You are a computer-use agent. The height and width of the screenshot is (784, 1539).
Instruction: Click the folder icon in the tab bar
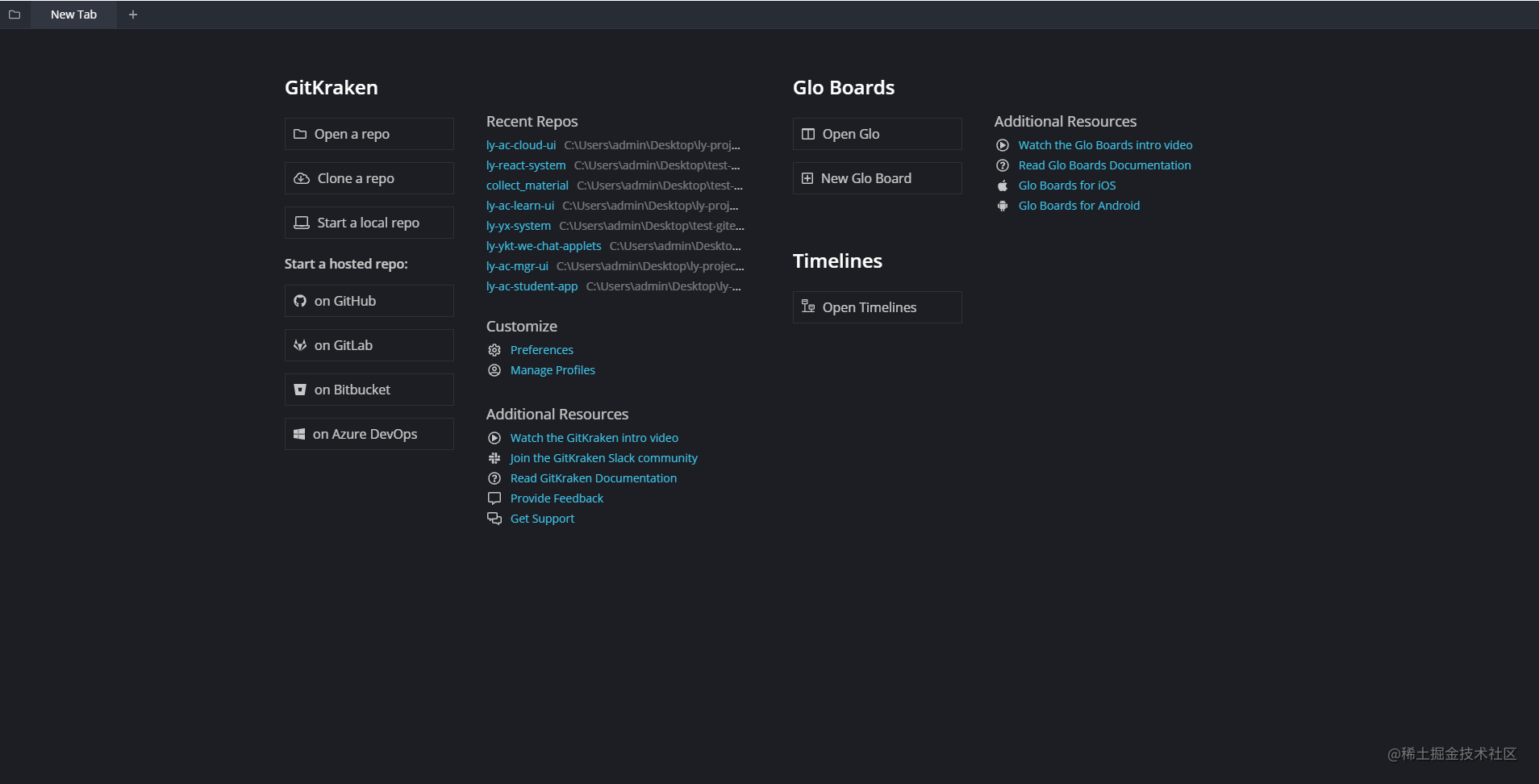[14, 14]
